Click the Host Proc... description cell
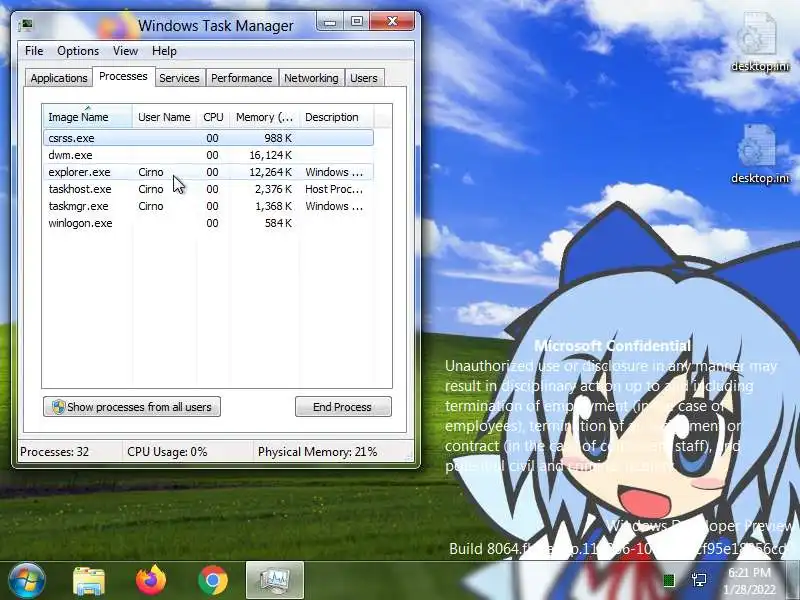Image resolution: width=800 pixels, height=600 pixels. click(x=334, y=189)
